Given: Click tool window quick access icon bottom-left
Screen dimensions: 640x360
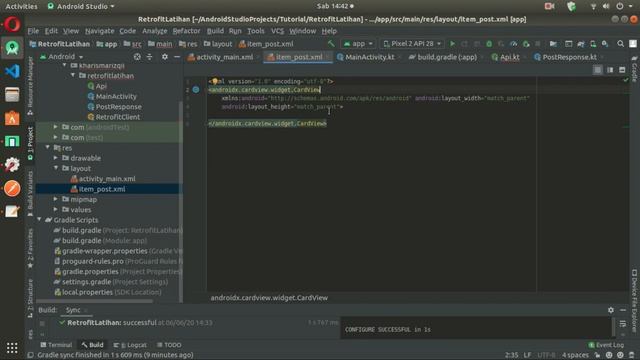Looking at the screenshot, I should 30,355.
